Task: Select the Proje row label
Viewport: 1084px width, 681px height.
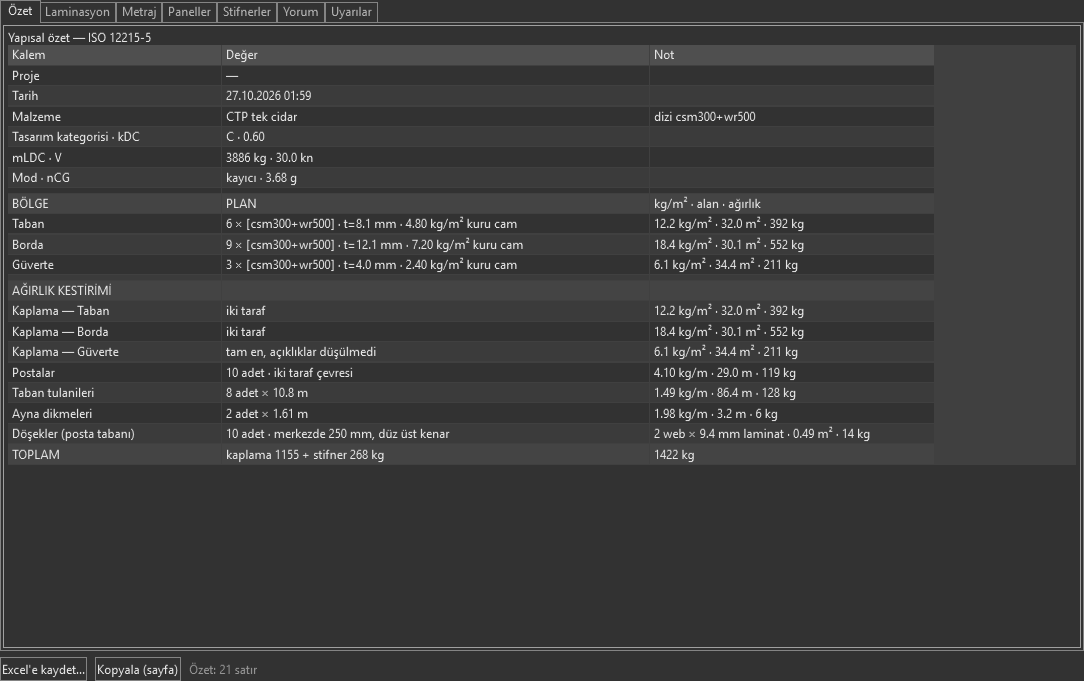Action: coord(115,76)
